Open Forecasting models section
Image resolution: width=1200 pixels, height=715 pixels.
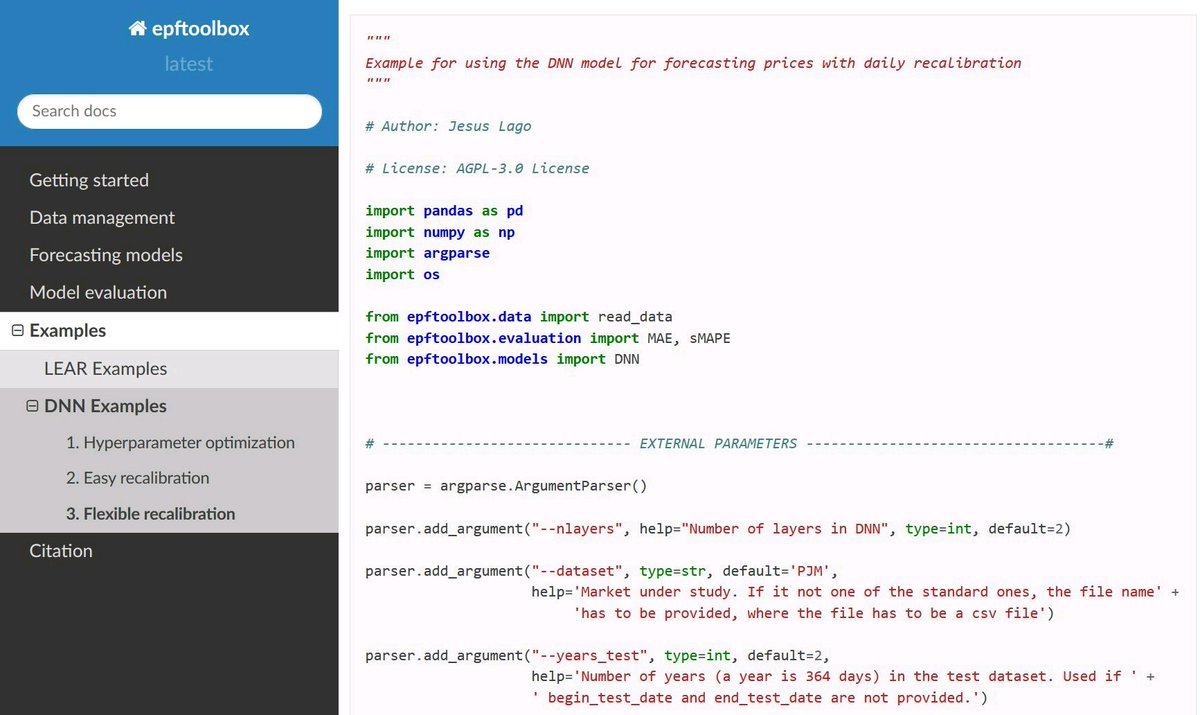click(106, 255)
